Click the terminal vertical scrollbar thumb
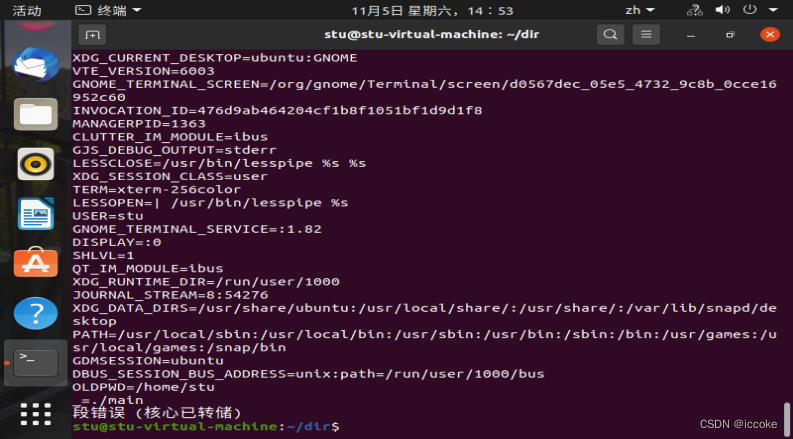 (x=786, y=420)
